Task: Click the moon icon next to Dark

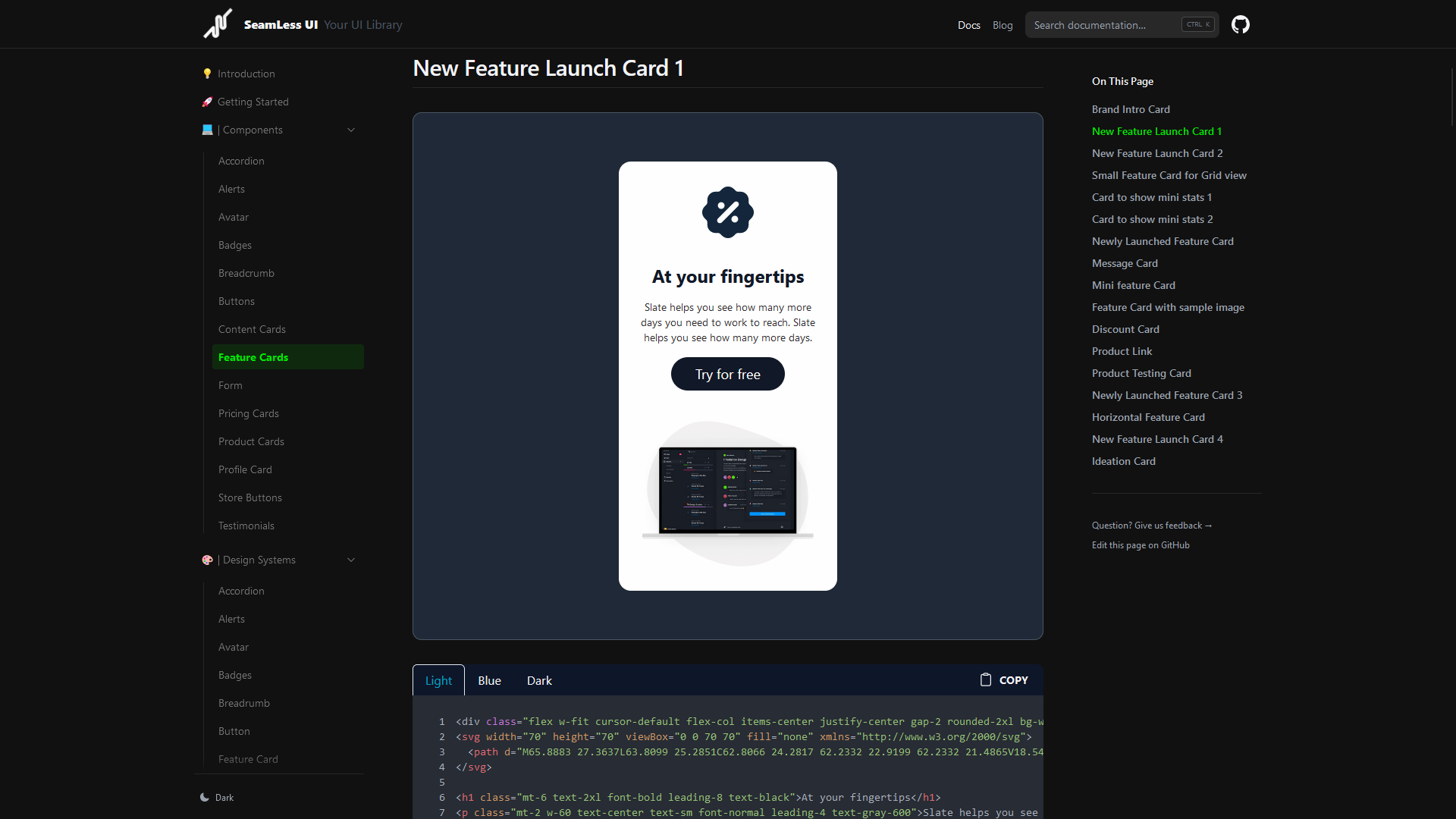Action: 205,797
